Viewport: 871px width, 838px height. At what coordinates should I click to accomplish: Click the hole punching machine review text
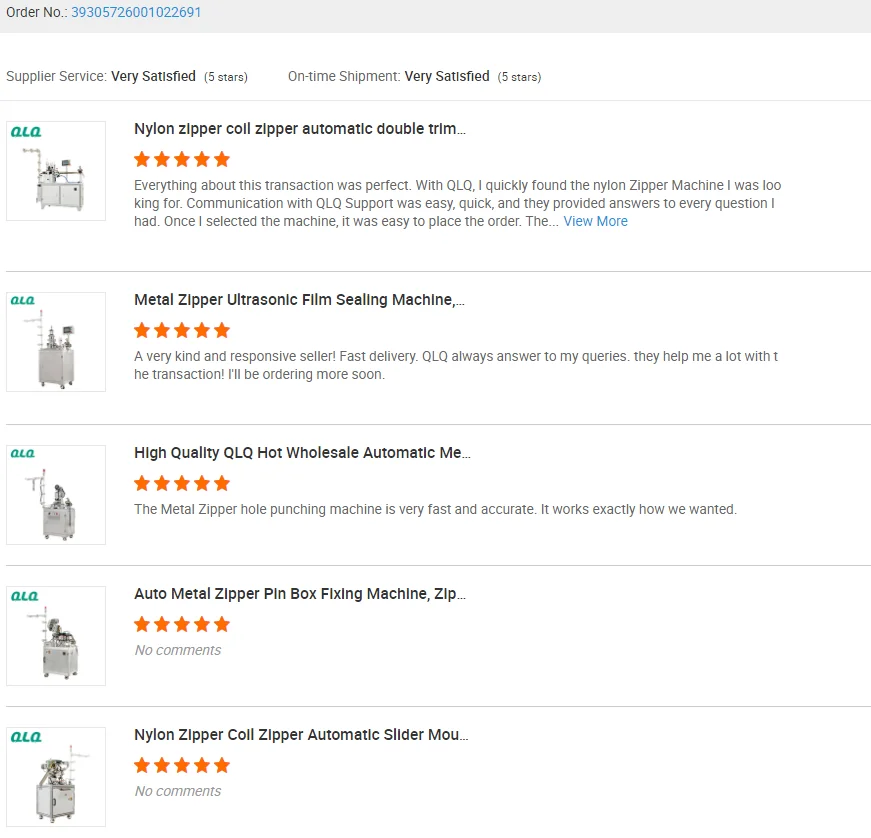point(435,509)
